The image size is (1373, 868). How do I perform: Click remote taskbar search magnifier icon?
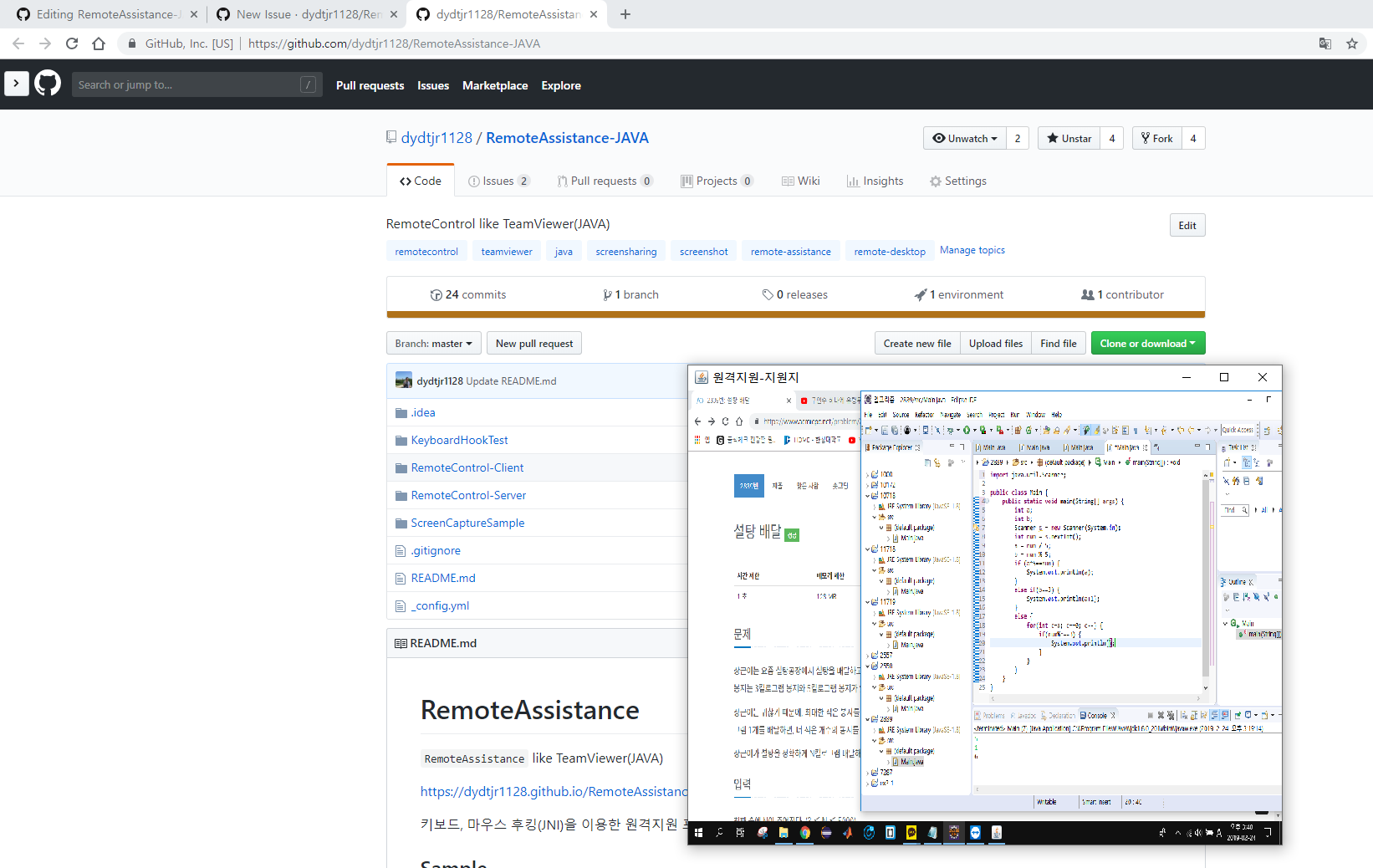tap(719, 833)
